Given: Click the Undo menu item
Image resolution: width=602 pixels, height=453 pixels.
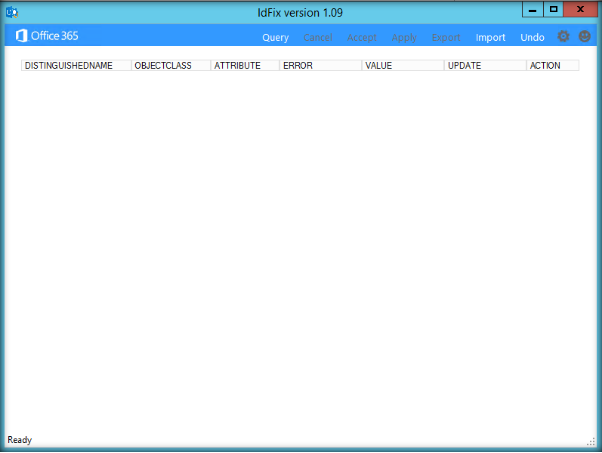Looking at the screenshot, I should (x=532, y=37).
